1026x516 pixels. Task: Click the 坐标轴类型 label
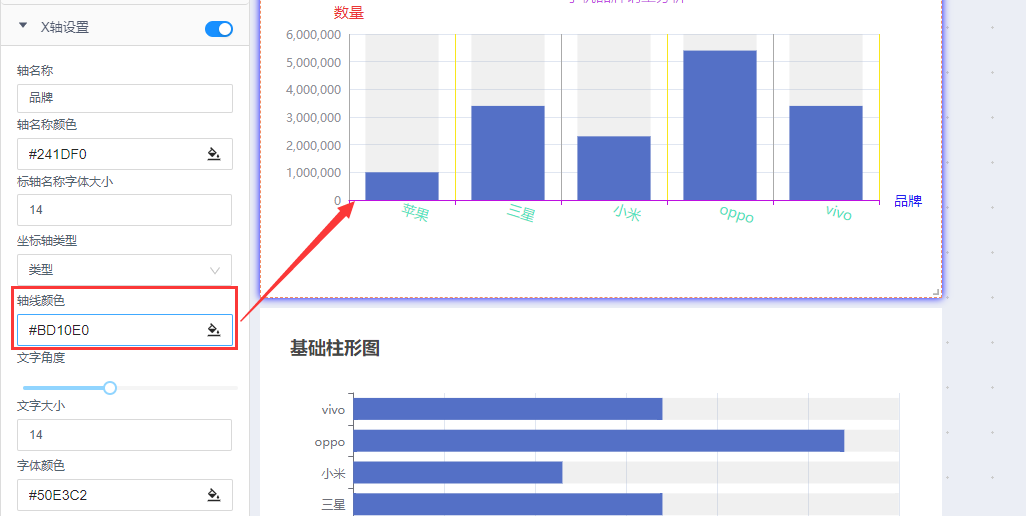point(47,241)
